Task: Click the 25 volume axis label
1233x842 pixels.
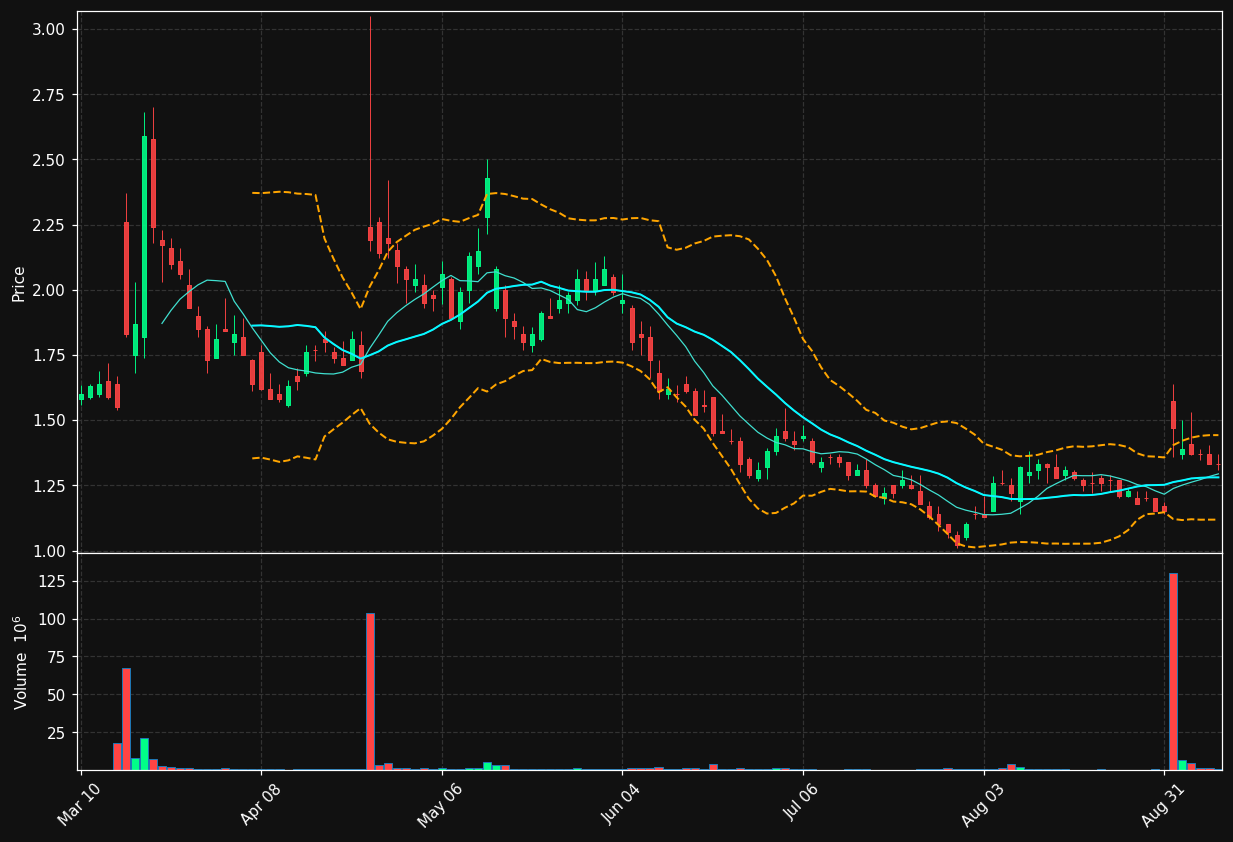Action: 57,733
